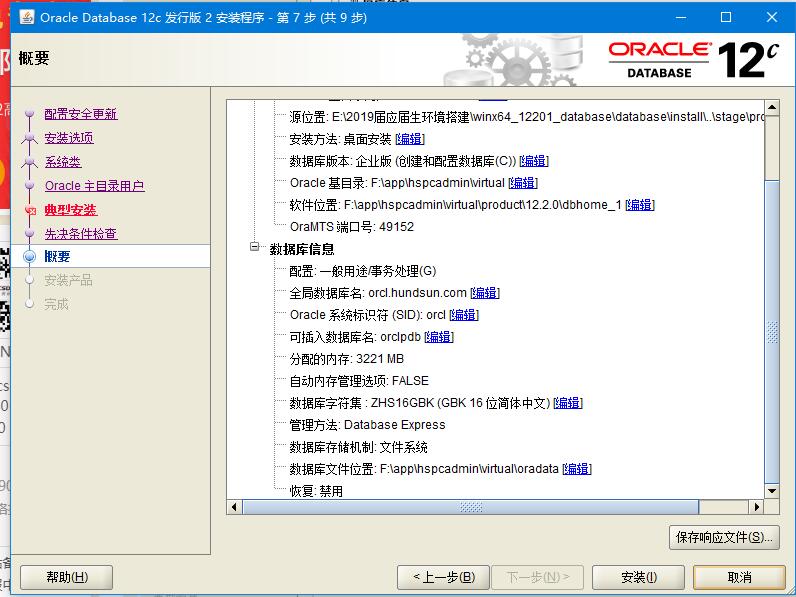Edit the 数据库版本 setting
Screen dimensions: 796x597
[534, 161]
